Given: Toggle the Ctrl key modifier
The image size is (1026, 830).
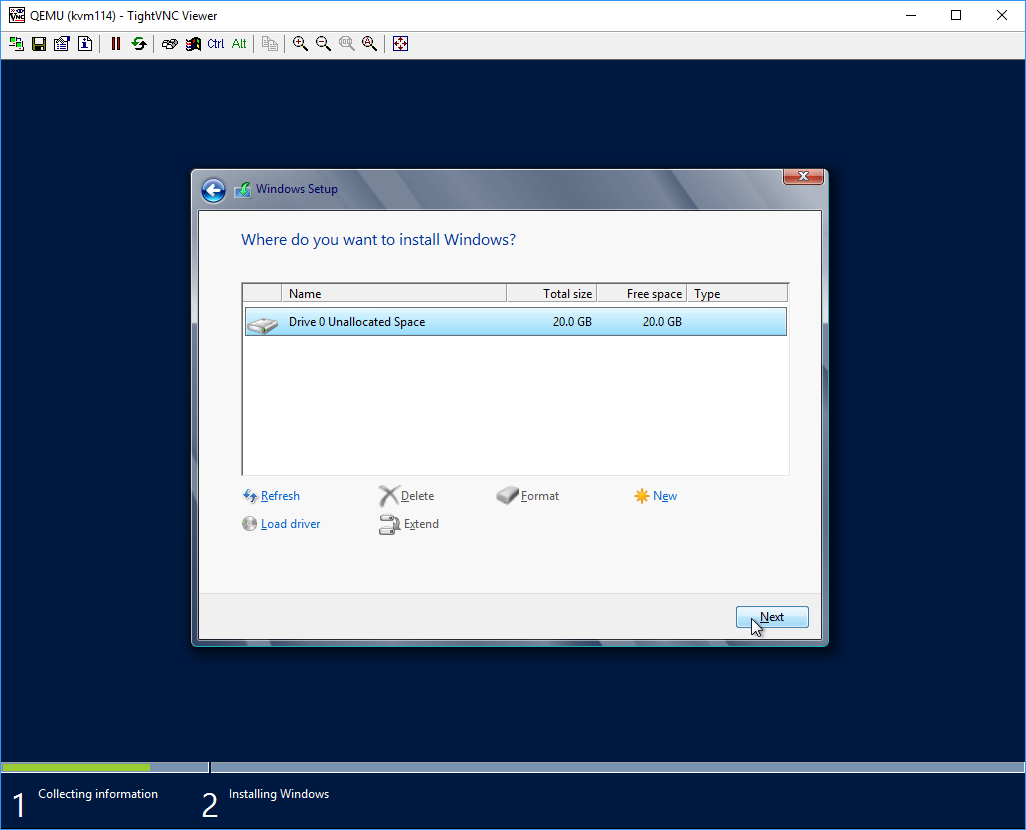Looking at the screenshot, I should [216, 44].
